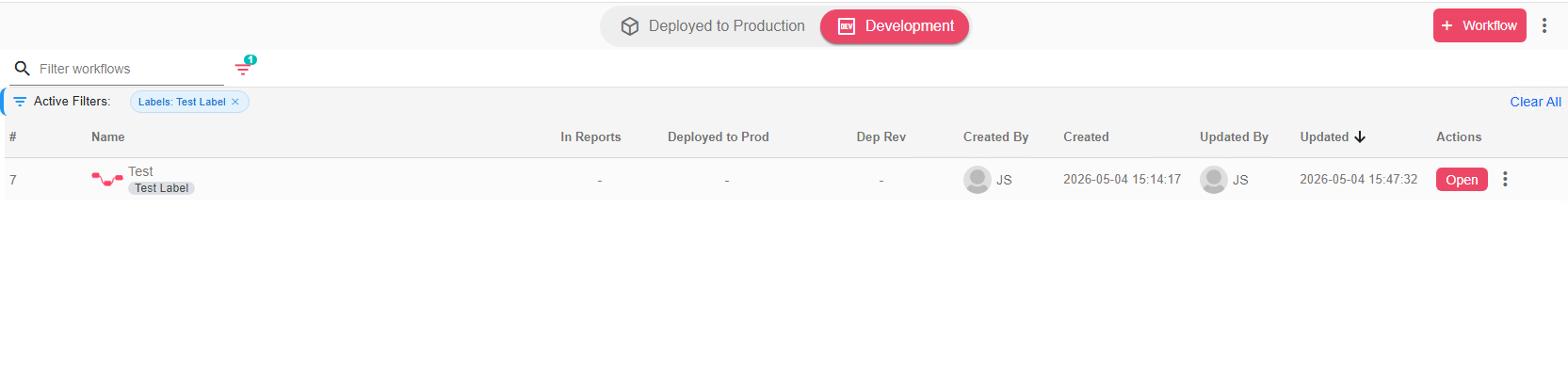Screen dimensions: 1568x385
Task: Open the filter list icon with badge
Action: click(x=244, y=67)
